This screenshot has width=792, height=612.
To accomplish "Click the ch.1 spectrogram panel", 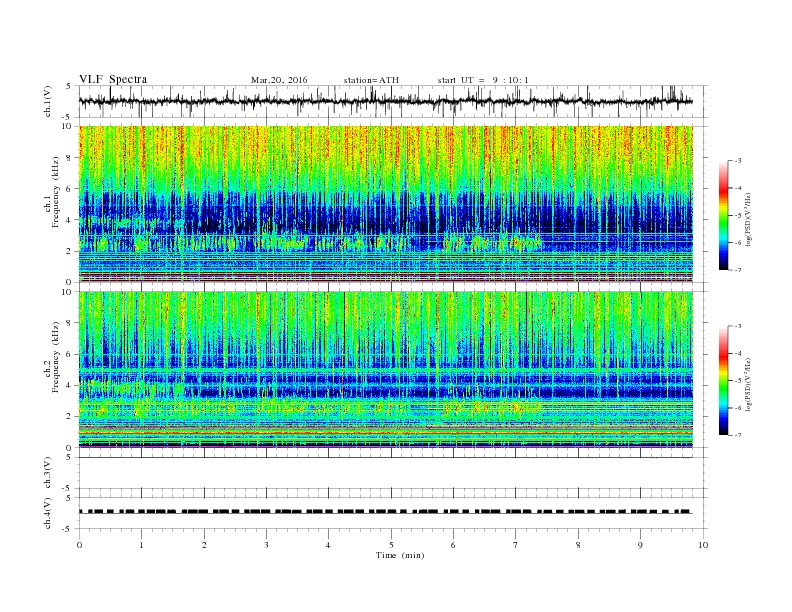I will point(386,204).
